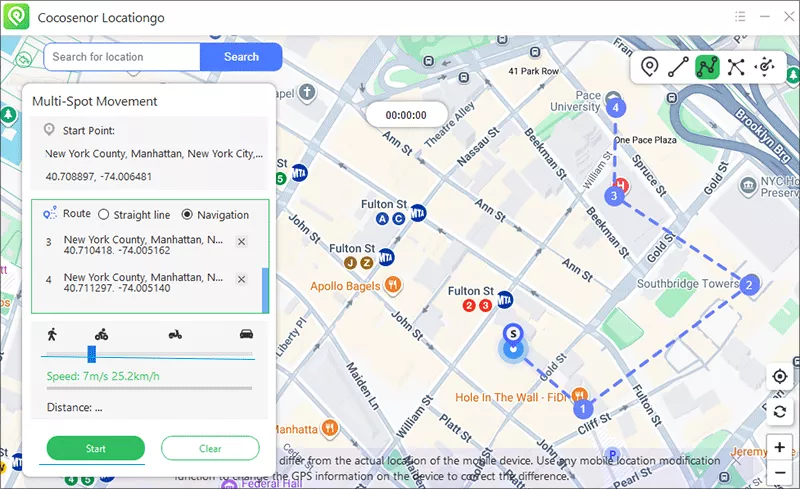Click Hole In The Wall restaurant icon
This screenshot has width=800, height=489.
click(x=579, y=395)
